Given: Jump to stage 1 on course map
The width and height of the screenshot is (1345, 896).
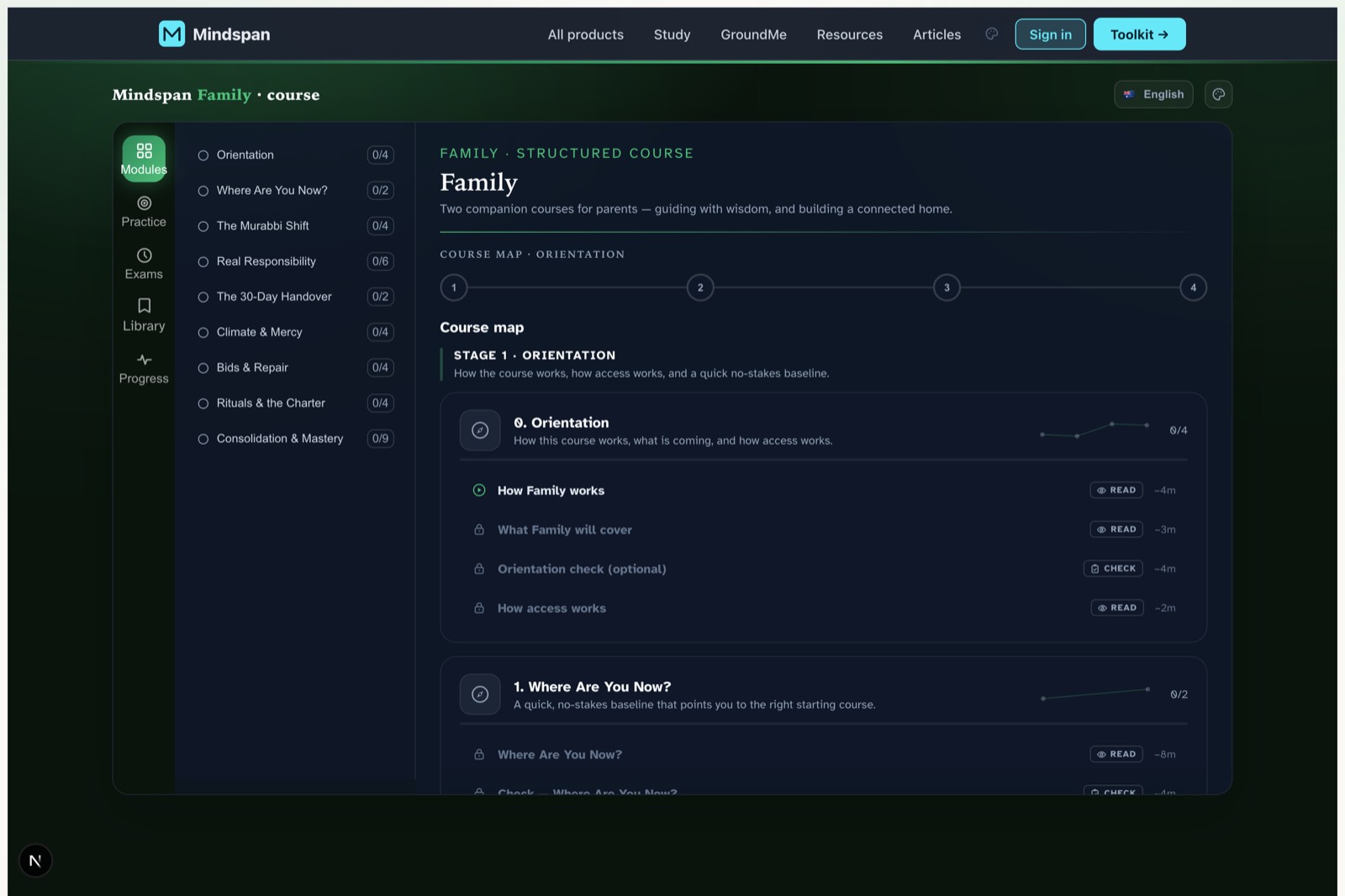Looking at the screenshot, I should (454, 287).
